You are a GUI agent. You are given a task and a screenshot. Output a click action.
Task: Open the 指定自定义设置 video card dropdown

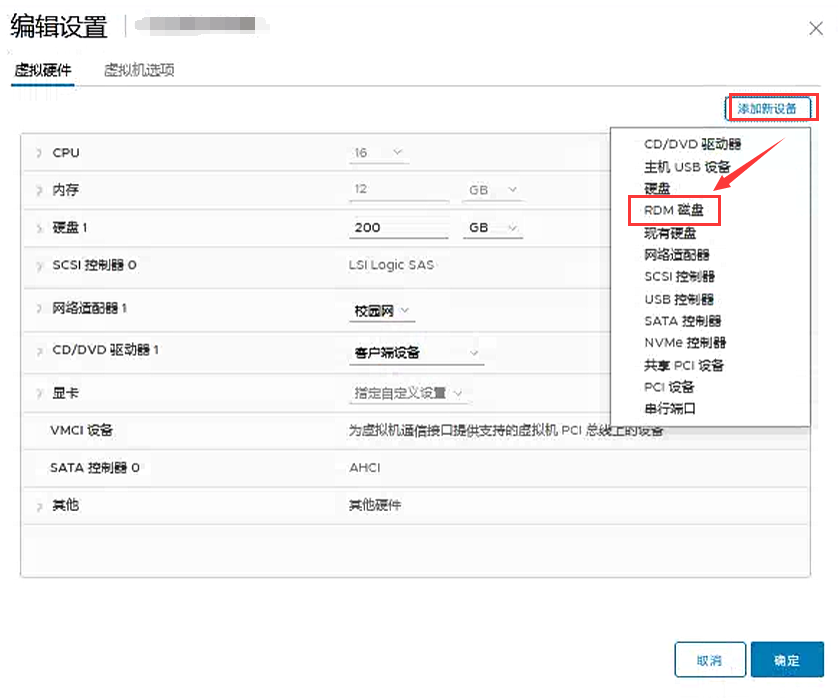(408, 393)
